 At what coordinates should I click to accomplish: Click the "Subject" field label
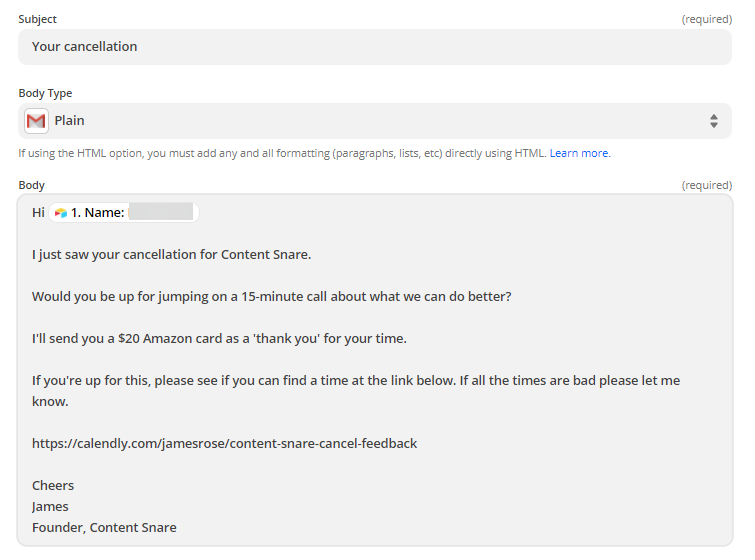point(38,20)
